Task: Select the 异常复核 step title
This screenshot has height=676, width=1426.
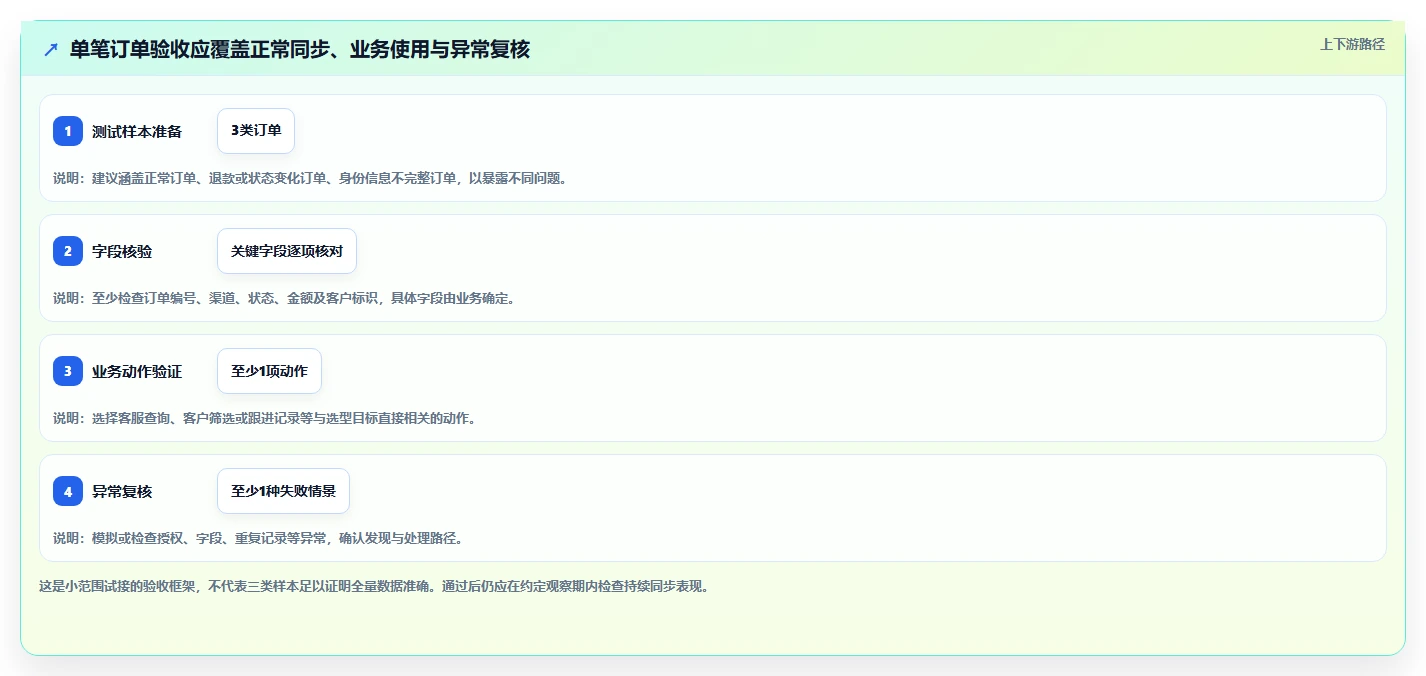Action: [122, 491]
